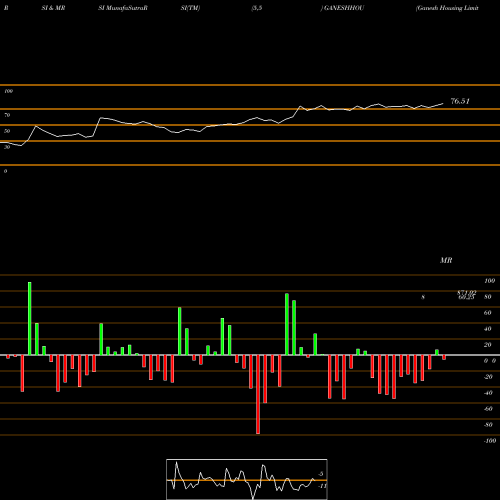Click the '-5' value in the mini chart

tap(320, 474)
